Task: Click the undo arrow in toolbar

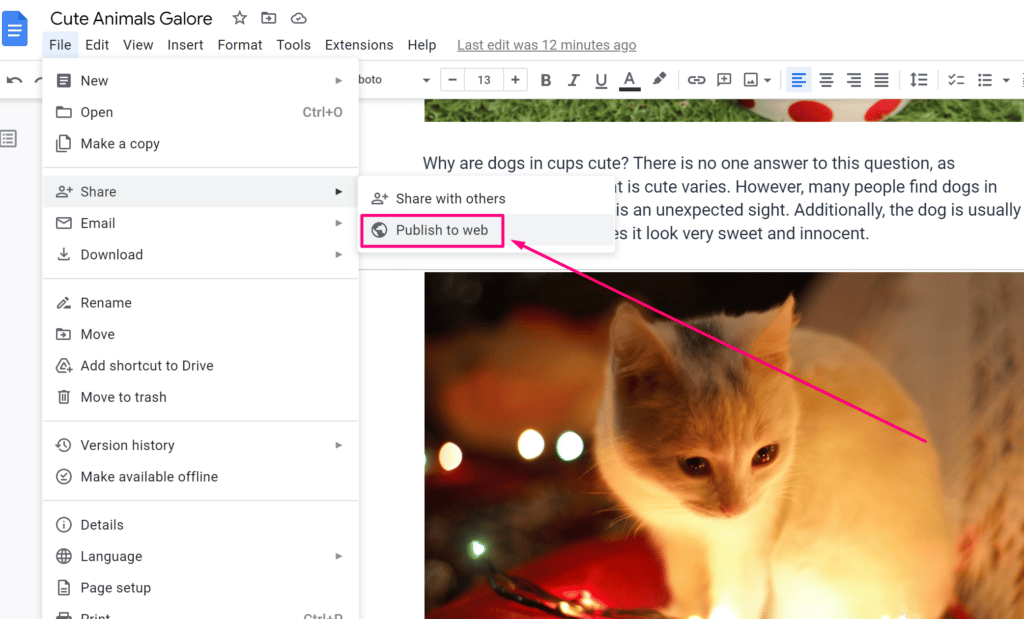Action: click(14, 80)
